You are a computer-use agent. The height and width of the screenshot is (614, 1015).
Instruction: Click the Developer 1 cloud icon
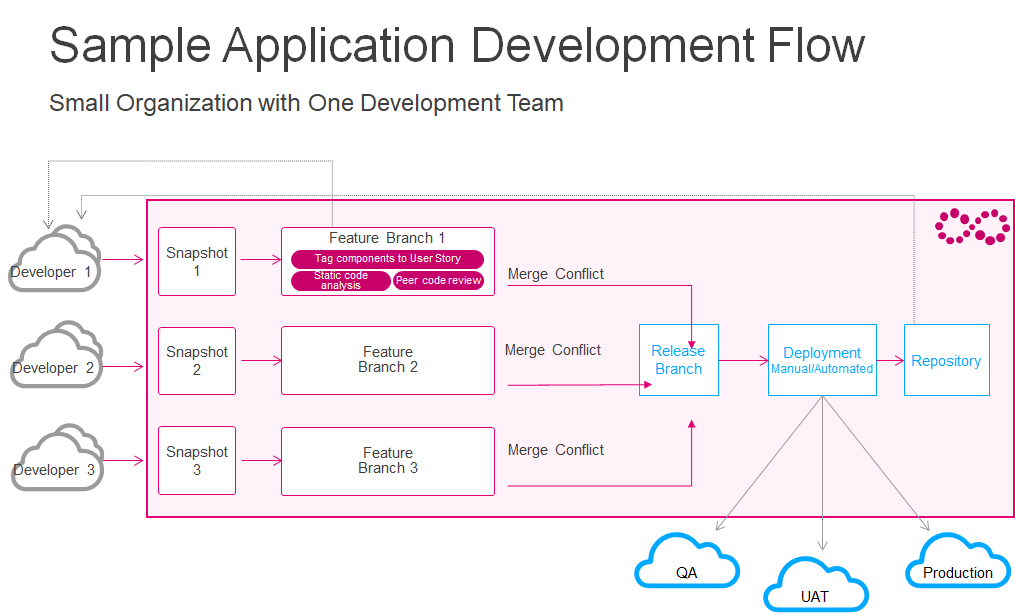point(55,258)
